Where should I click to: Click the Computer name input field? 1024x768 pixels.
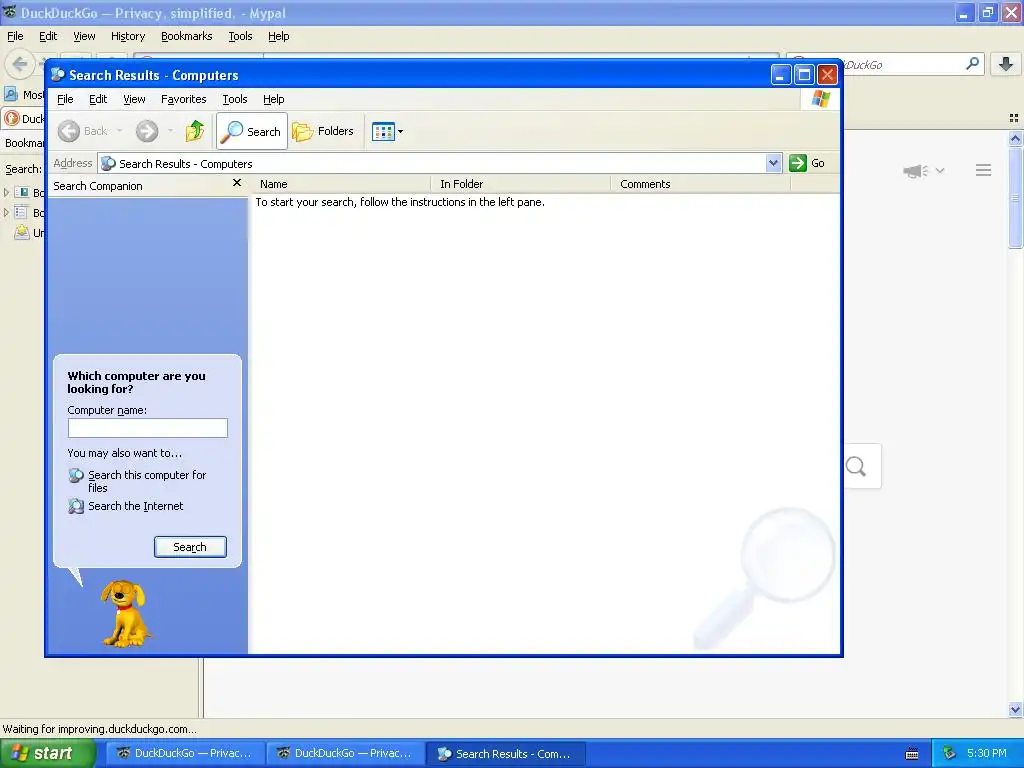[x=148, y=428]
